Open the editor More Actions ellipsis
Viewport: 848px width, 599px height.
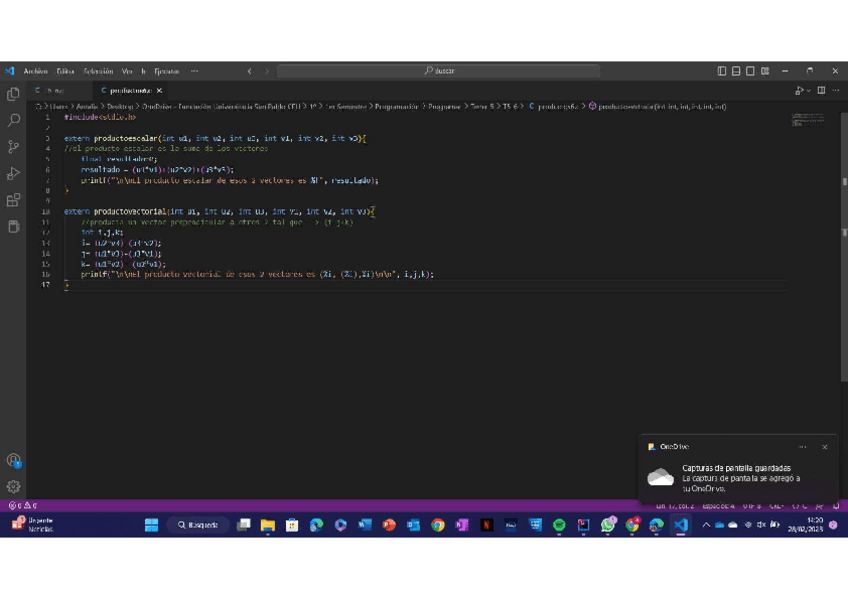tap(836, 91)
